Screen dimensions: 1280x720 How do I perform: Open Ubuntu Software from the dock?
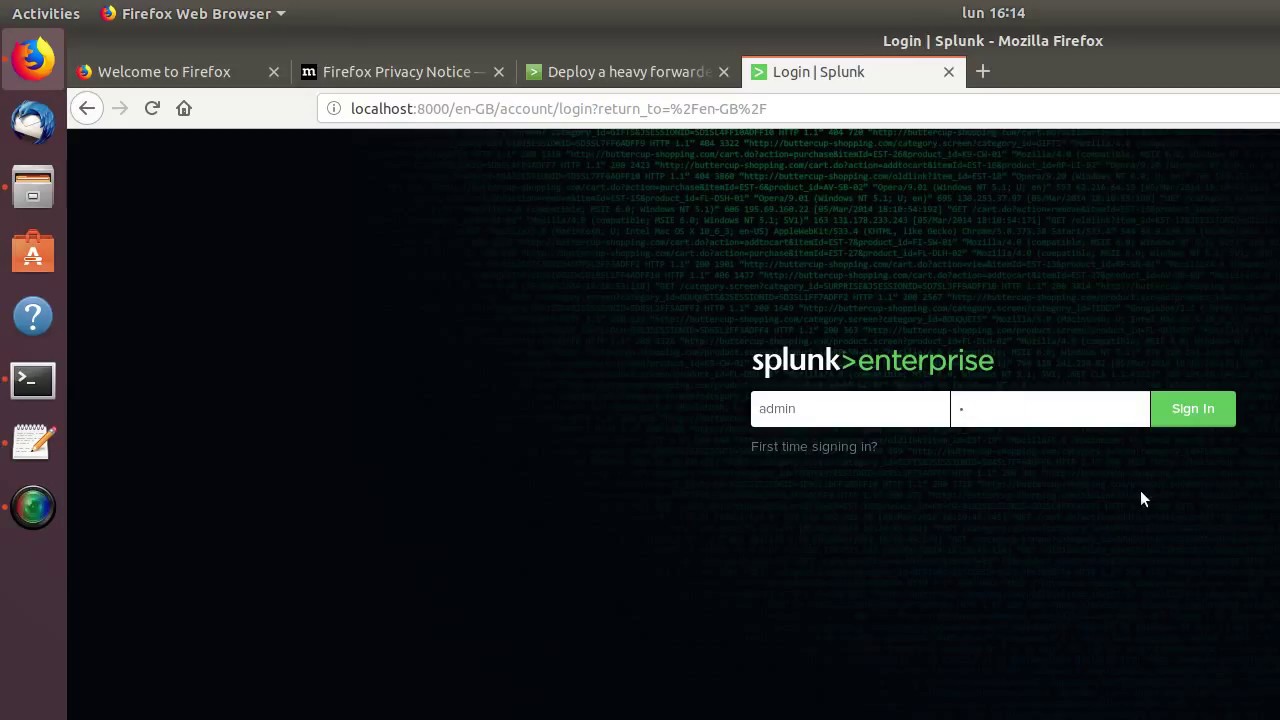[x=33, y=252]
